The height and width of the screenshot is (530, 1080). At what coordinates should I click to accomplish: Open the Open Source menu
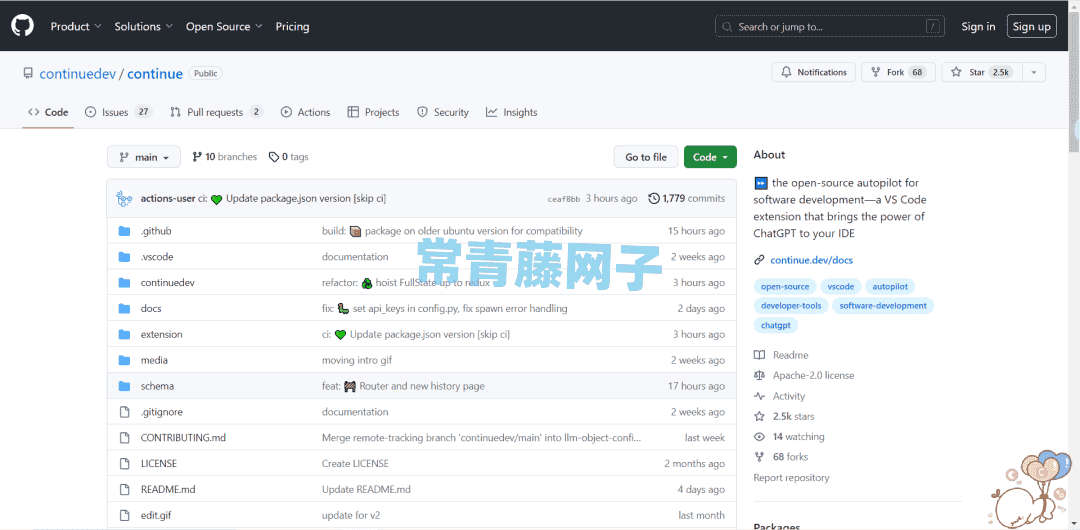[224, 26]
